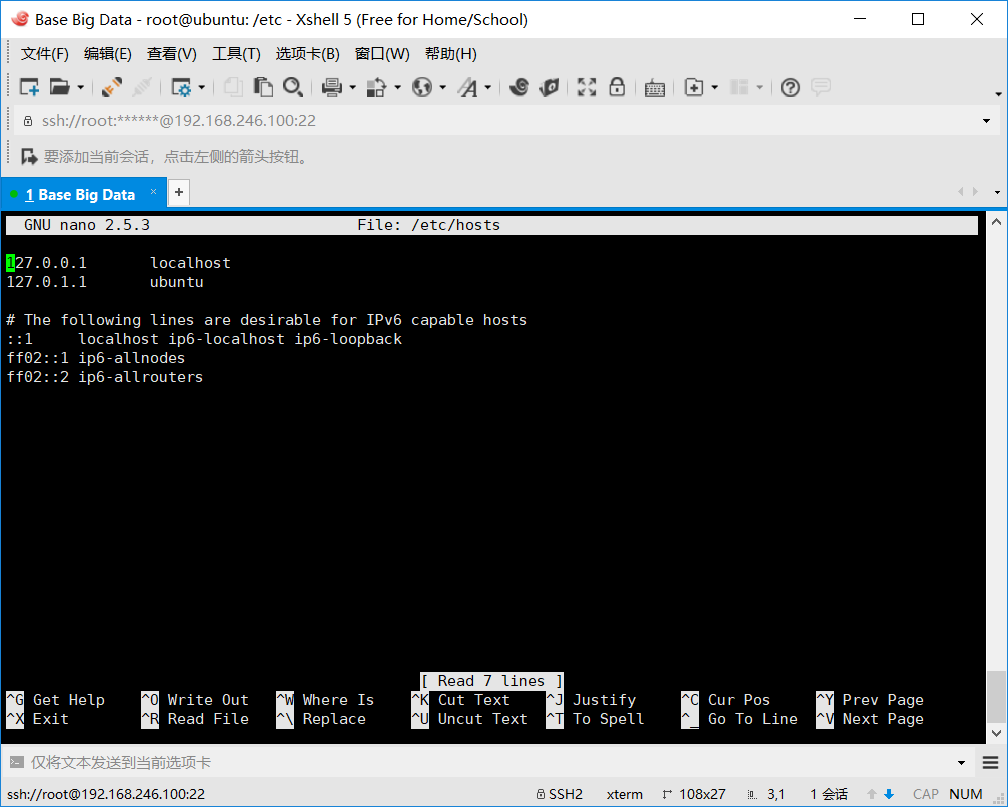Click the compose bar send-mode icon
Image resolution: width=1008 pixels, height=807 pixels.
(x=17, y=763)
